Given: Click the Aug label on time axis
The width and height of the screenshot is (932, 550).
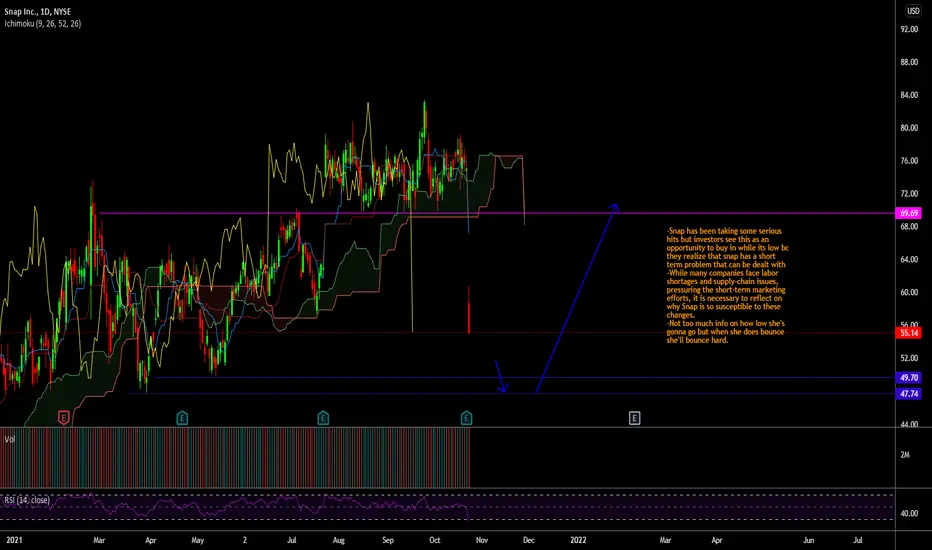Looking at the screenshot, I should click(338, 540).
